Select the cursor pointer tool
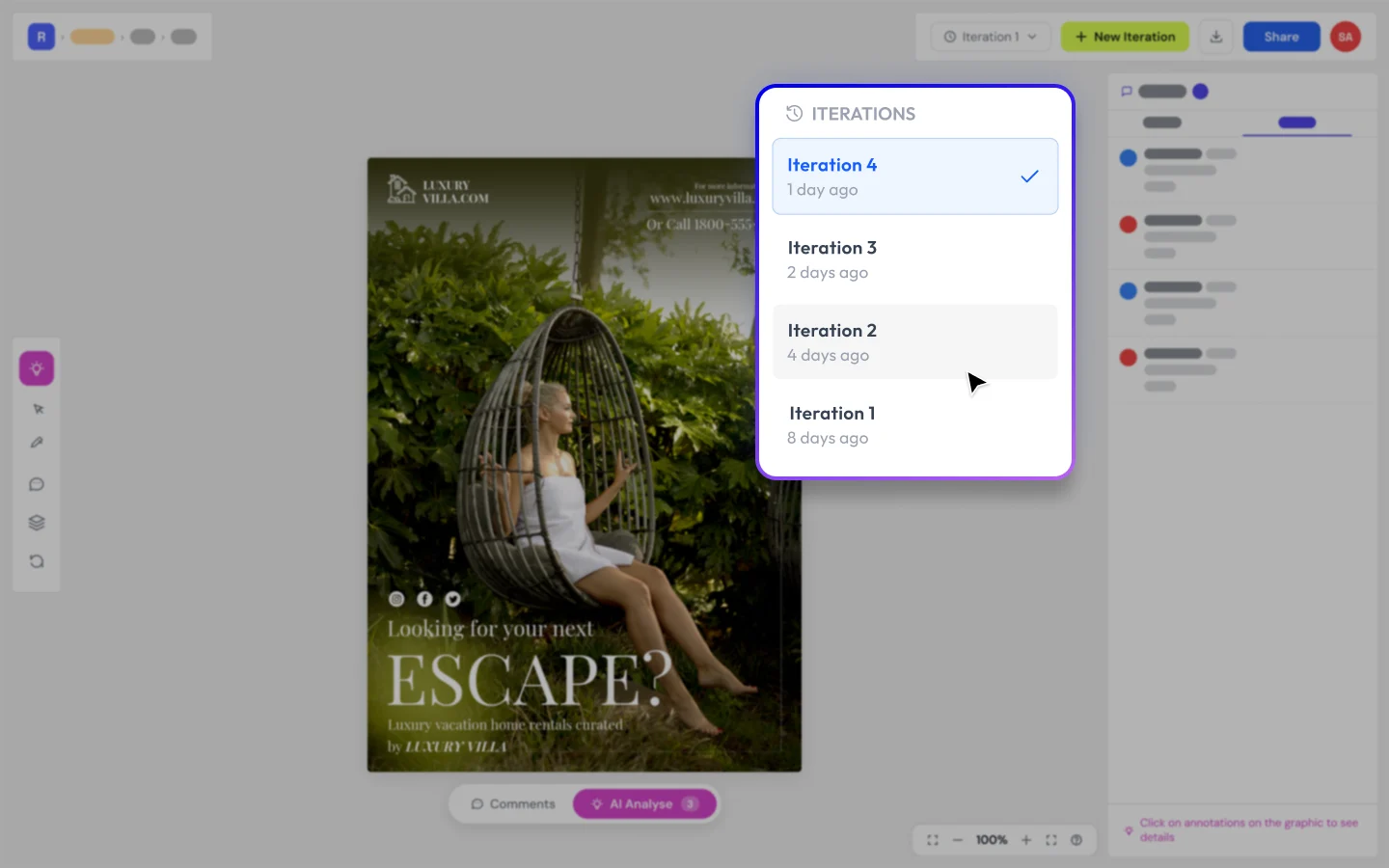Screen dimensions: 1389x868 point(38,409)
